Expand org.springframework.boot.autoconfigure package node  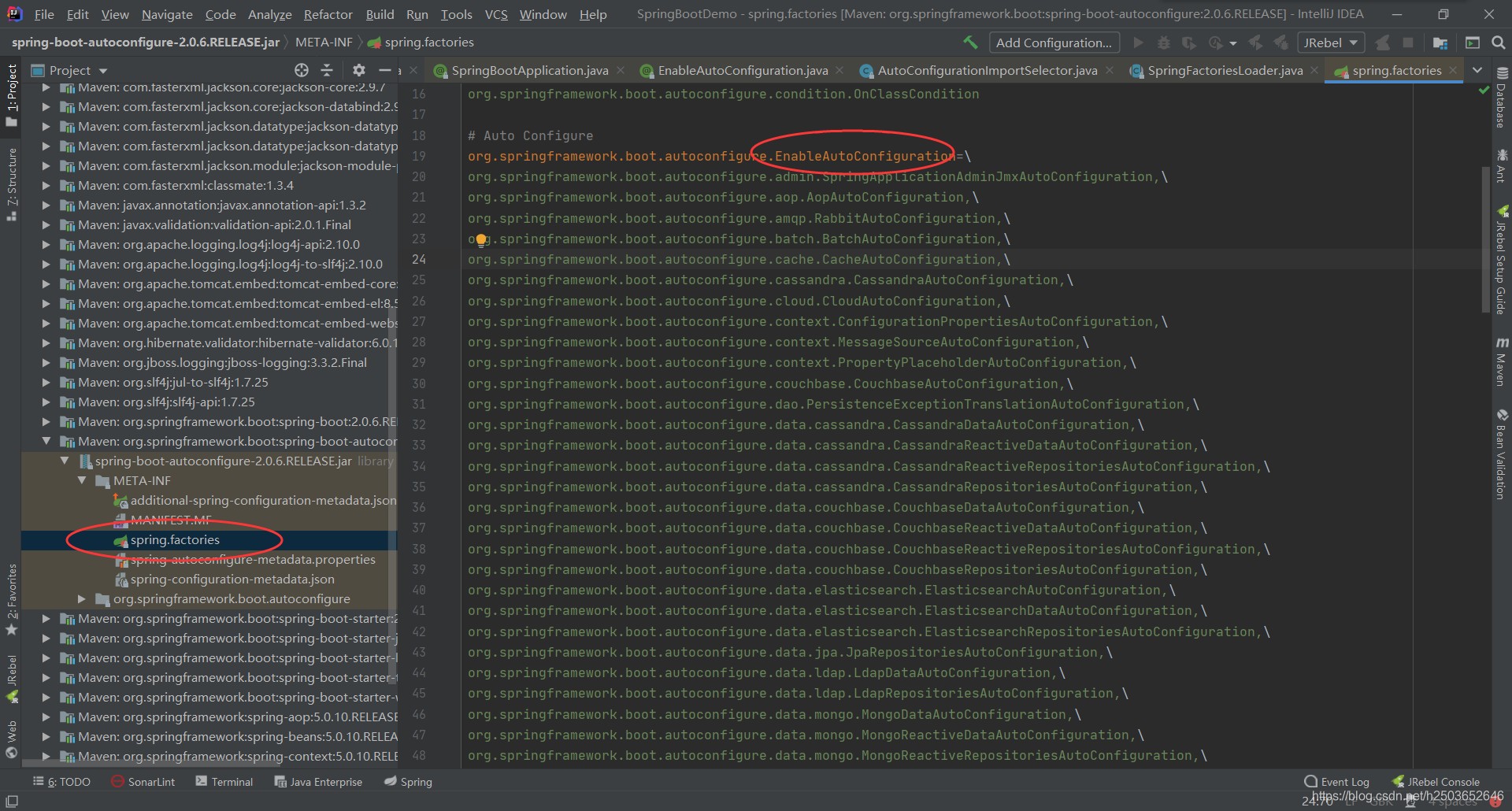82,598
